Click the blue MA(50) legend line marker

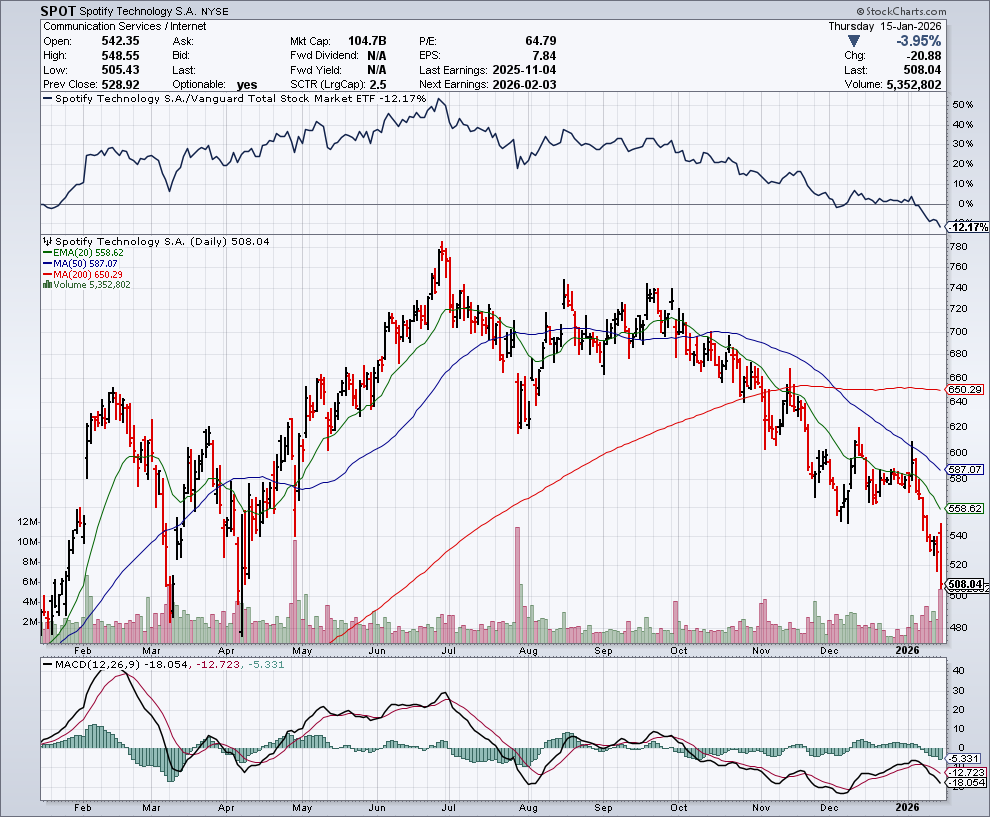45,265
